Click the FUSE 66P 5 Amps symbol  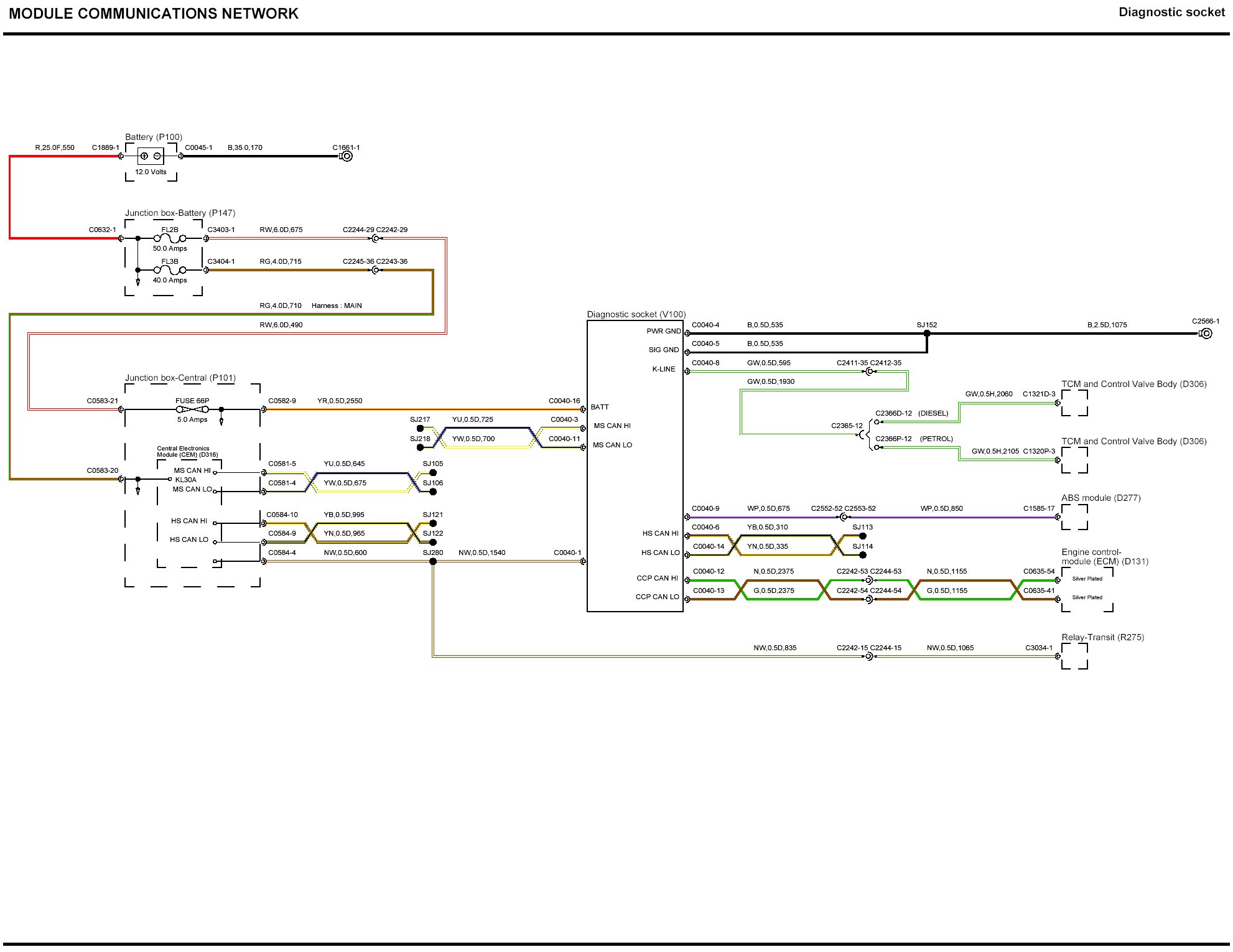[x=192, y=409]
